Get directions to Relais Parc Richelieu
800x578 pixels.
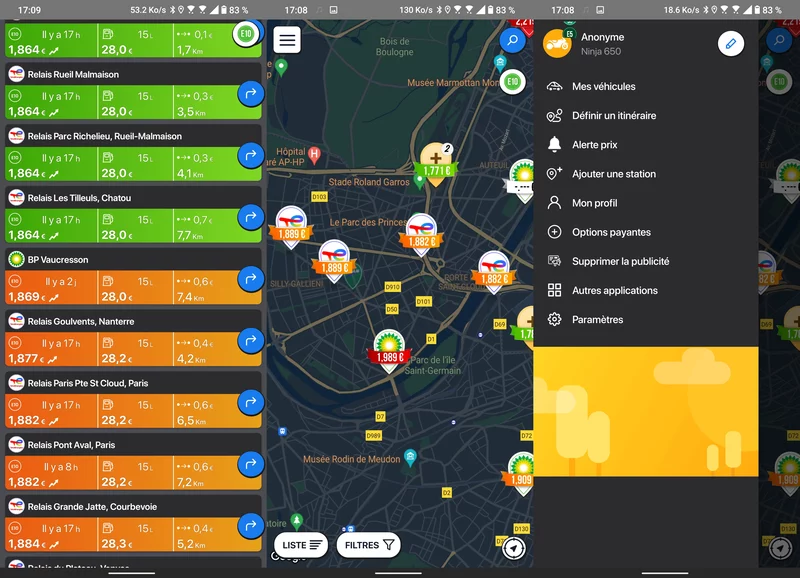click(251, 156)
